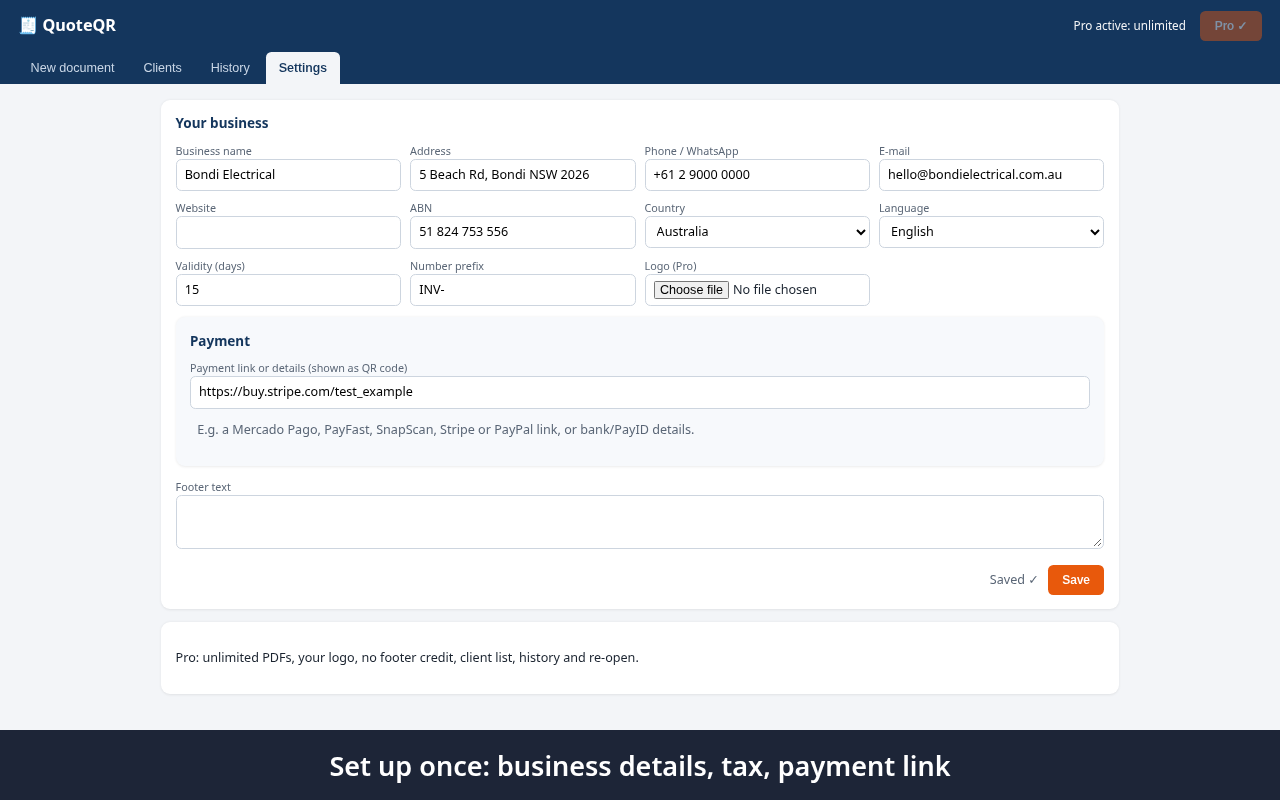Click the orange Save button
1280x800 pixels.
coord(1076,580)
